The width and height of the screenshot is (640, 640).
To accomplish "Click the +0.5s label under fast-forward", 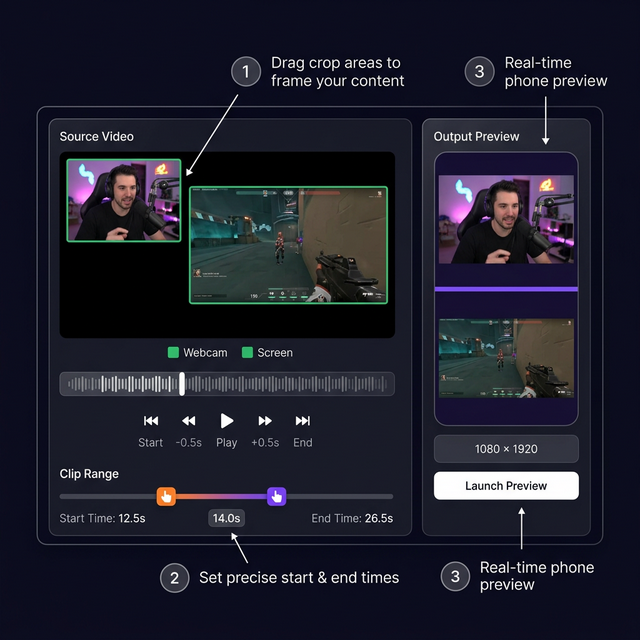I will 265,442.
